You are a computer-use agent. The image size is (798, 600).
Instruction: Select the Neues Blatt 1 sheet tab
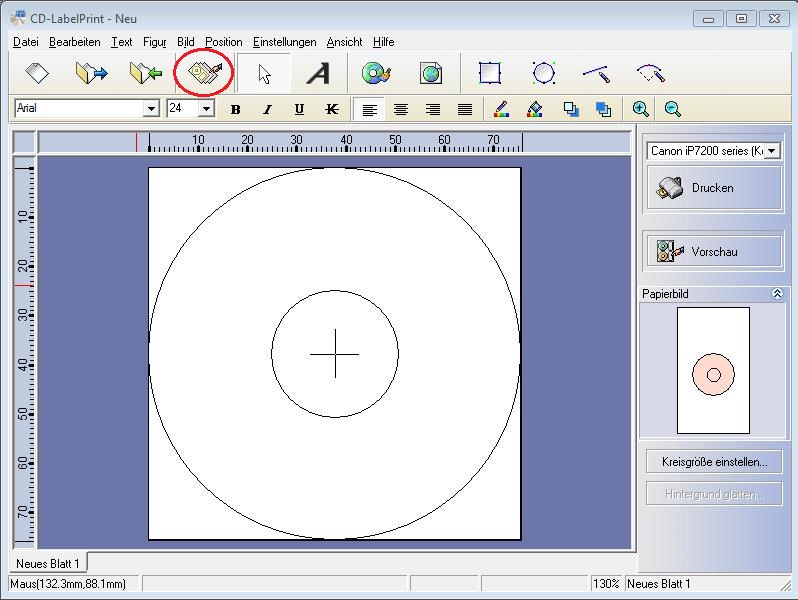48,563
